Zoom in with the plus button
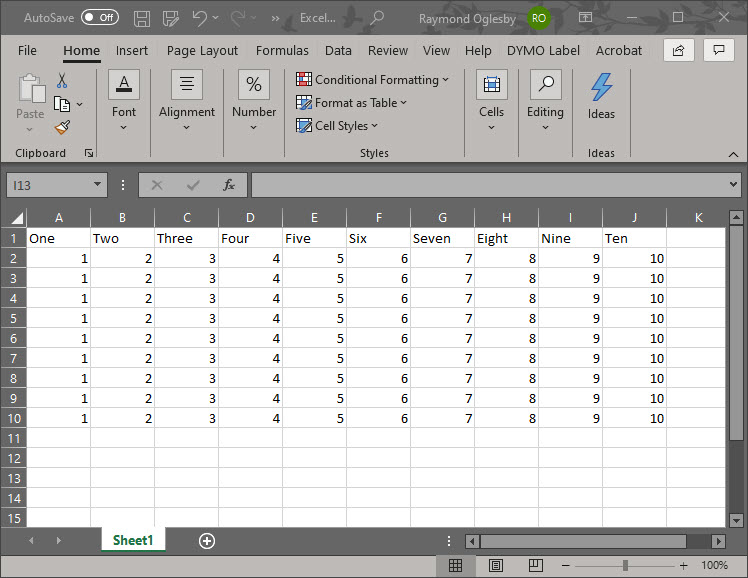 tap(684, 566)
